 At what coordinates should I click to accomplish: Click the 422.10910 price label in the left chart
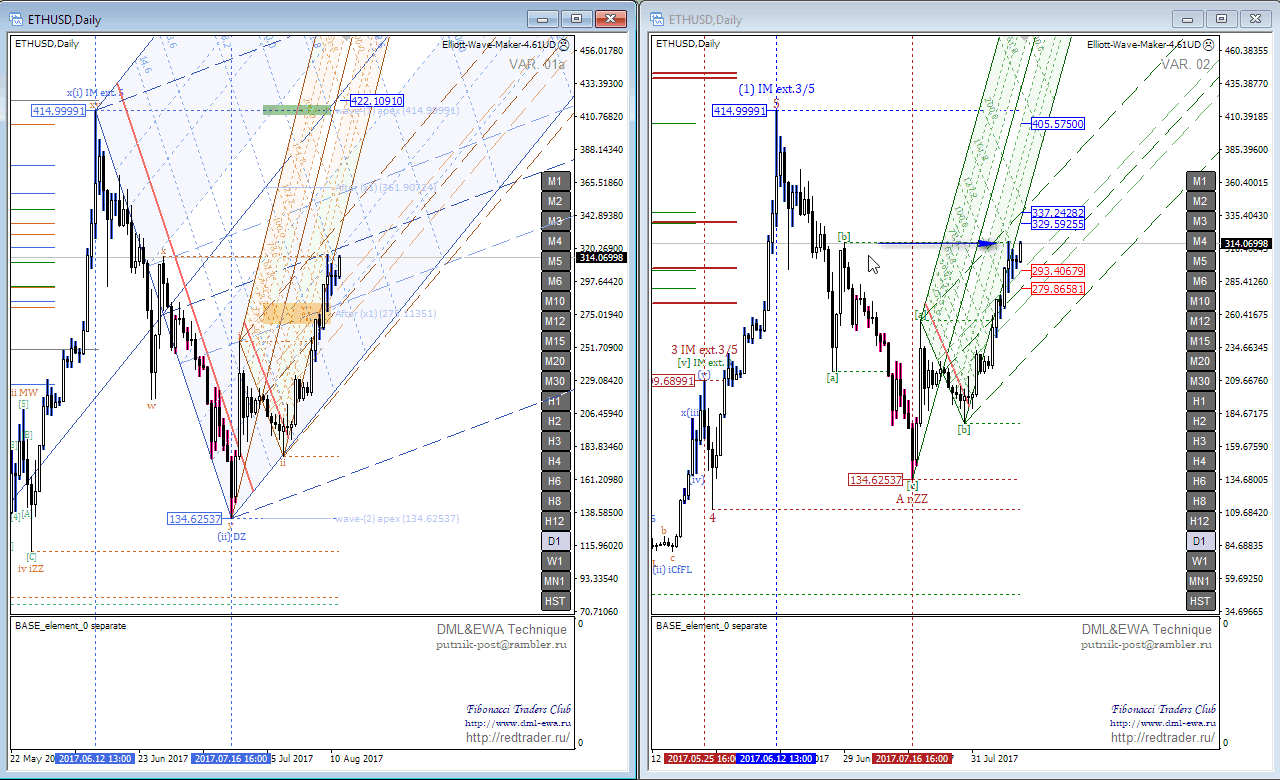tap(376, 101)
